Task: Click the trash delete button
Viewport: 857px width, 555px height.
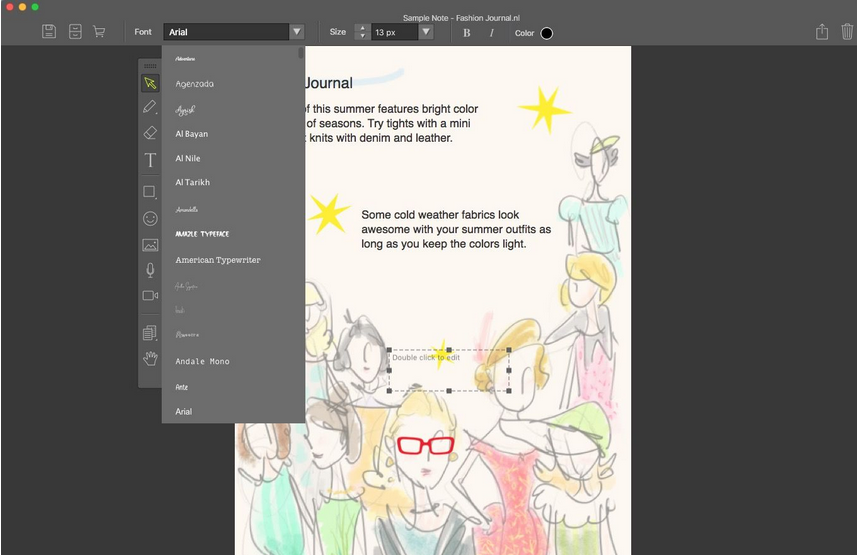Action: point(847,32)
